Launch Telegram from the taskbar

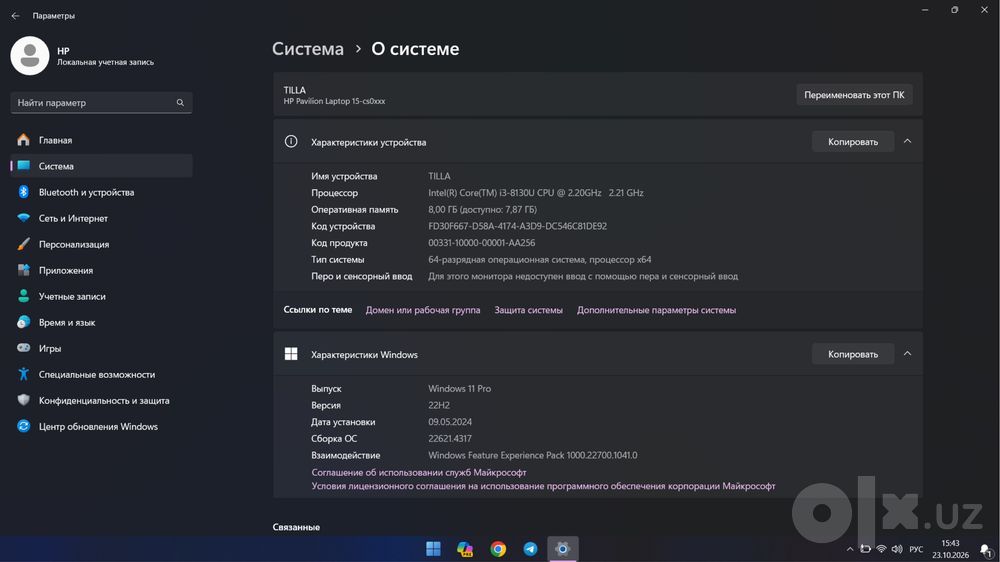coord(530,549)
